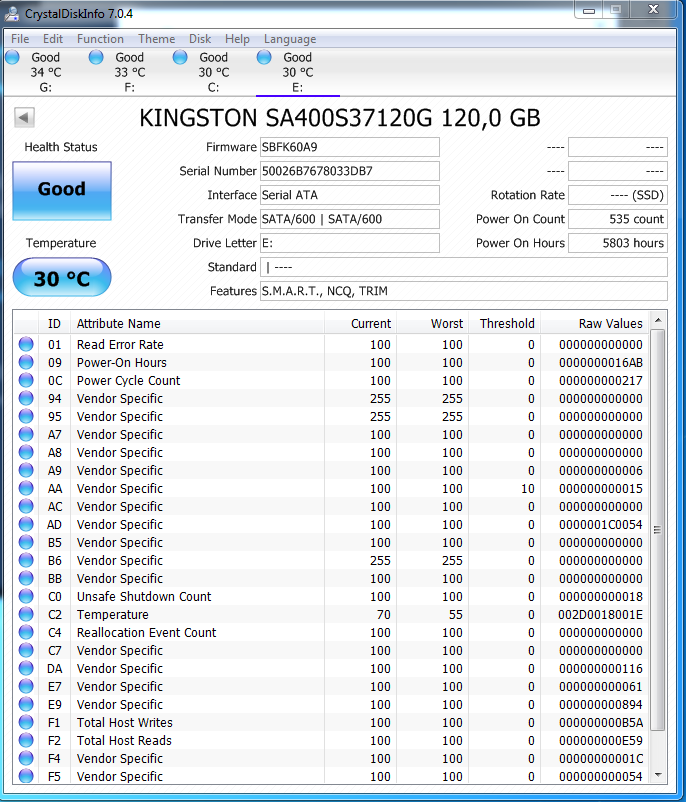Click the 30 °C temperature button
Image resolution: width=686 pixels, height=802 pixels.
click(x=61, y=279)
